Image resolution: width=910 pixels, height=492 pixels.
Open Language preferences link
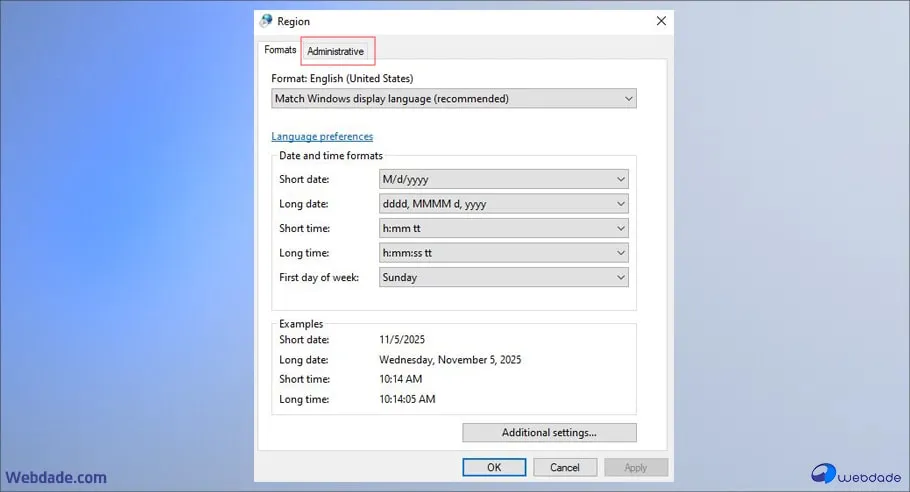[322, 136]
